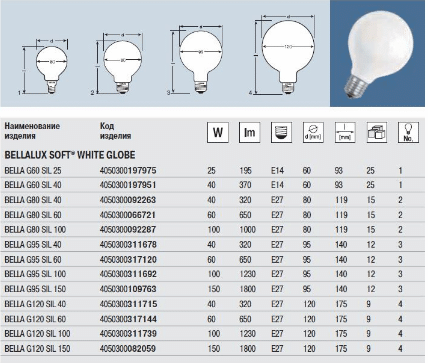This screenshot has width=428, height=363.
Task: Click the white globe bulb photo
Action: click(377, 53)
